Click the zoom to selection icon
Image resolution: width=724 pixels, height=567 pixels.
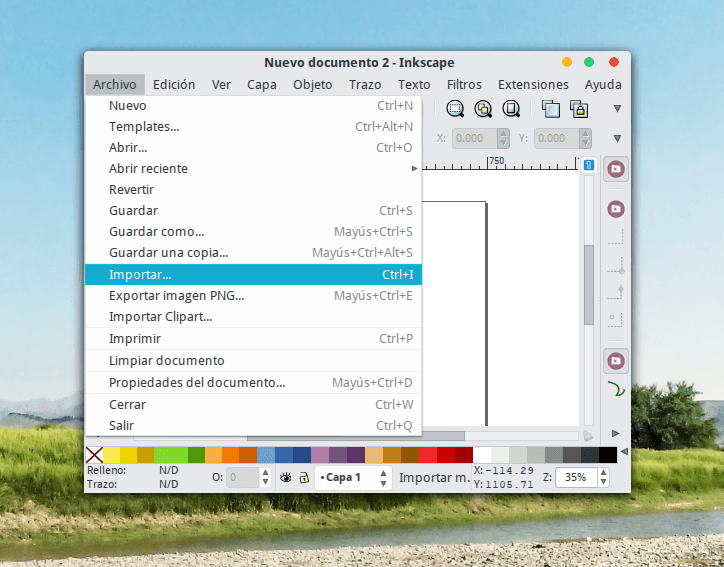coord(455,109)
